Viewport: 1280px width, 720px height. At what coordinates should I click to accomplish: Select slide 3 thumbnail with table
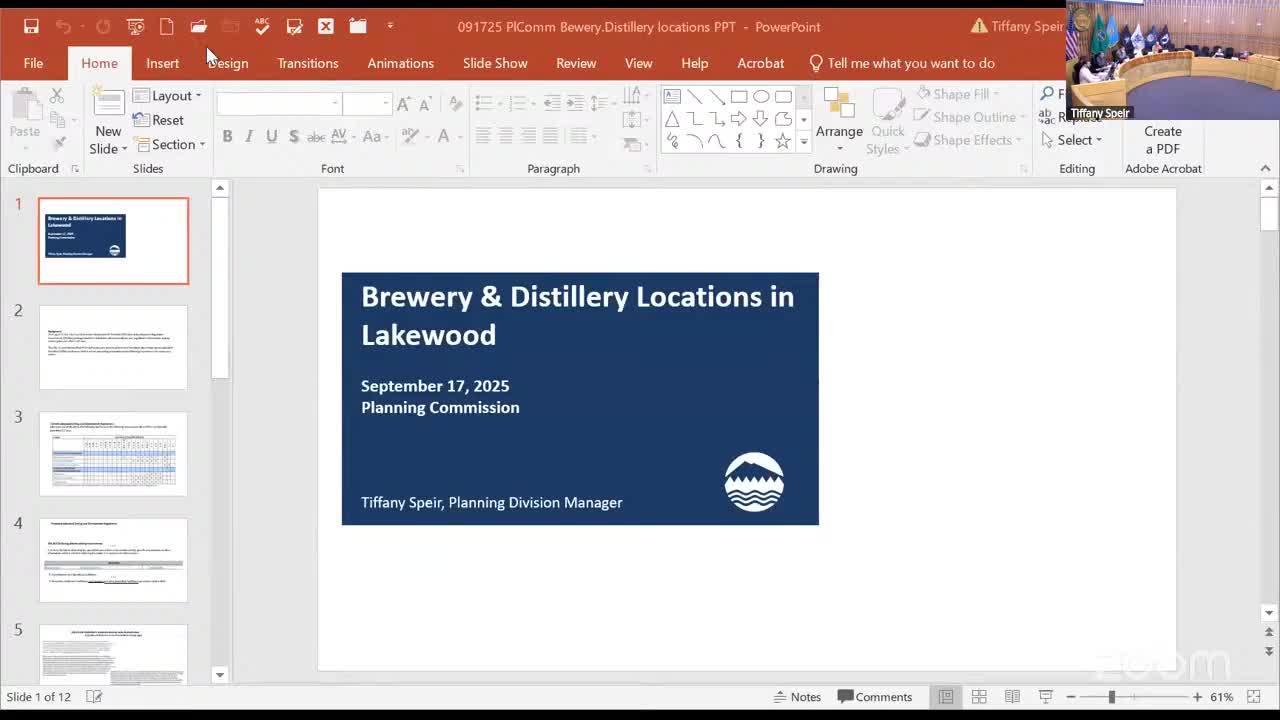(x=113, y=454)
